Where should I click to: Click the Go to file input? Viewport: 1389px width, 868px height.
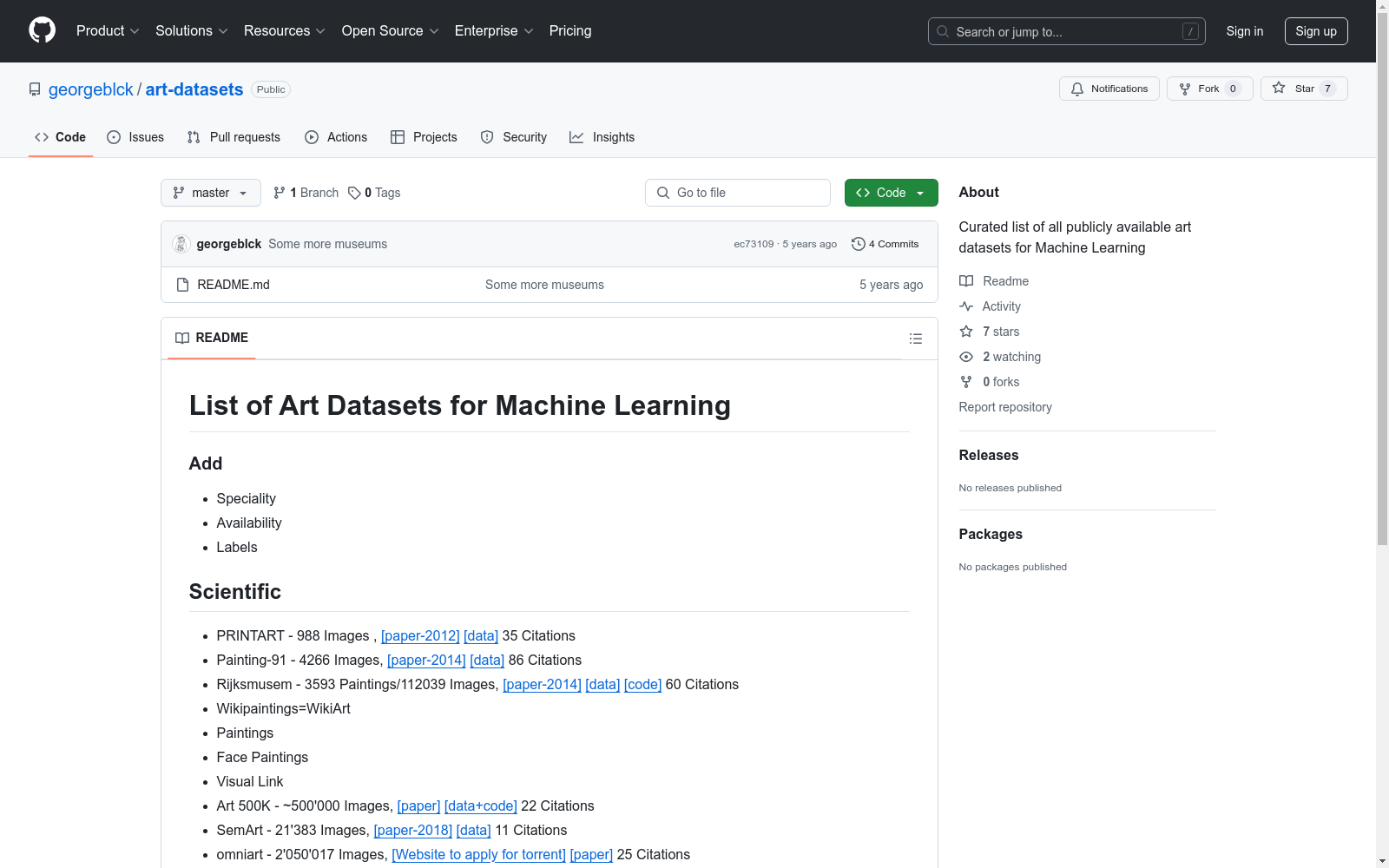[x=738, y=193]
